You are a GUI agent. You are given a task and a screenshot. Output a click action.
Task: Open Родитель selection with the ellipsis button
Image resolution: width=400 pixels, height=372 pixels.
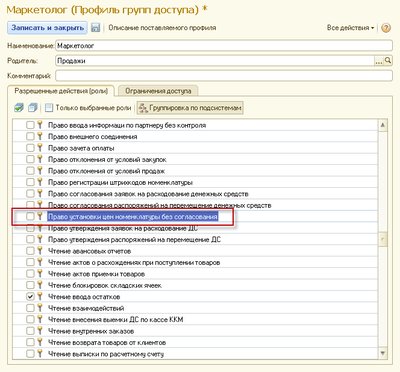(x=379, y=60)
